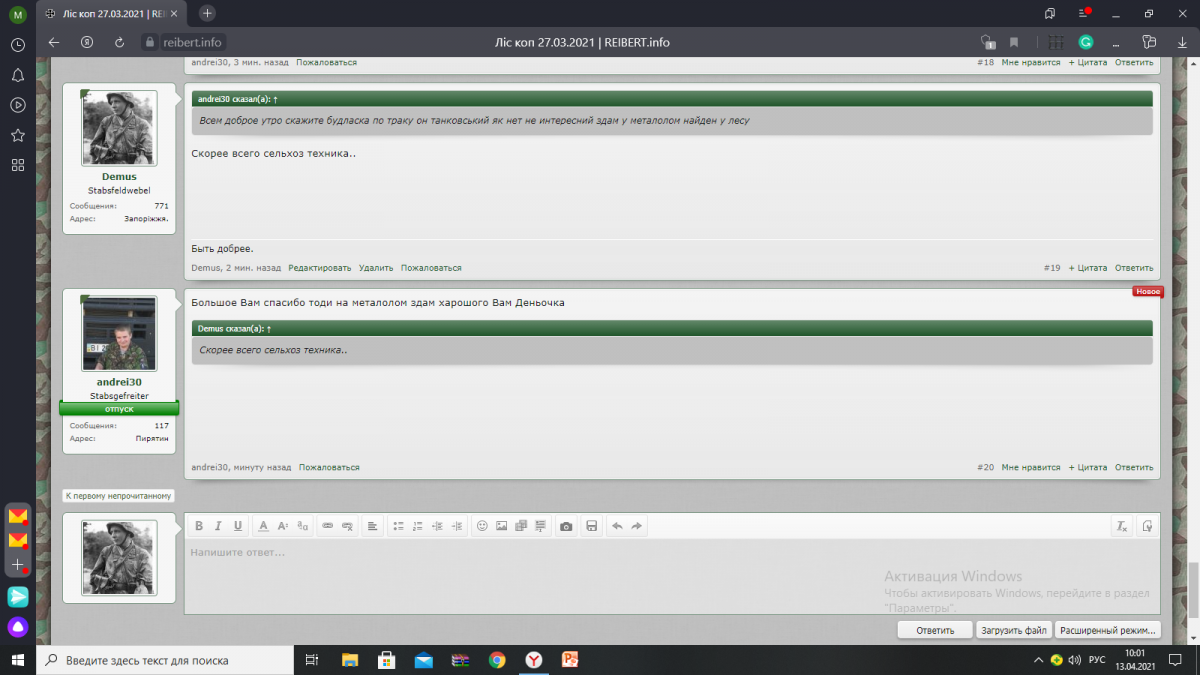Toggle BB-code source mode icon
The image size is (1200, 675).
1147,526
